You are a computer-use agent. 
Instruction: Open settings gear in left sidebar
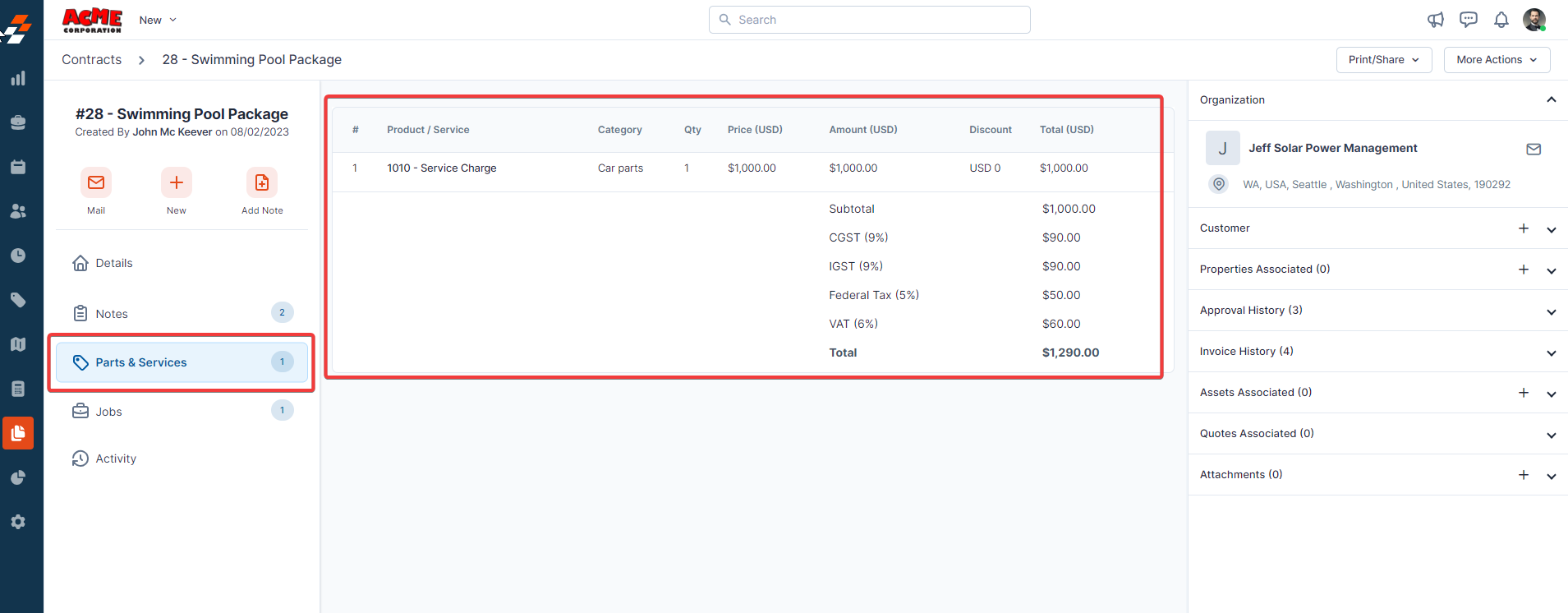18,522
